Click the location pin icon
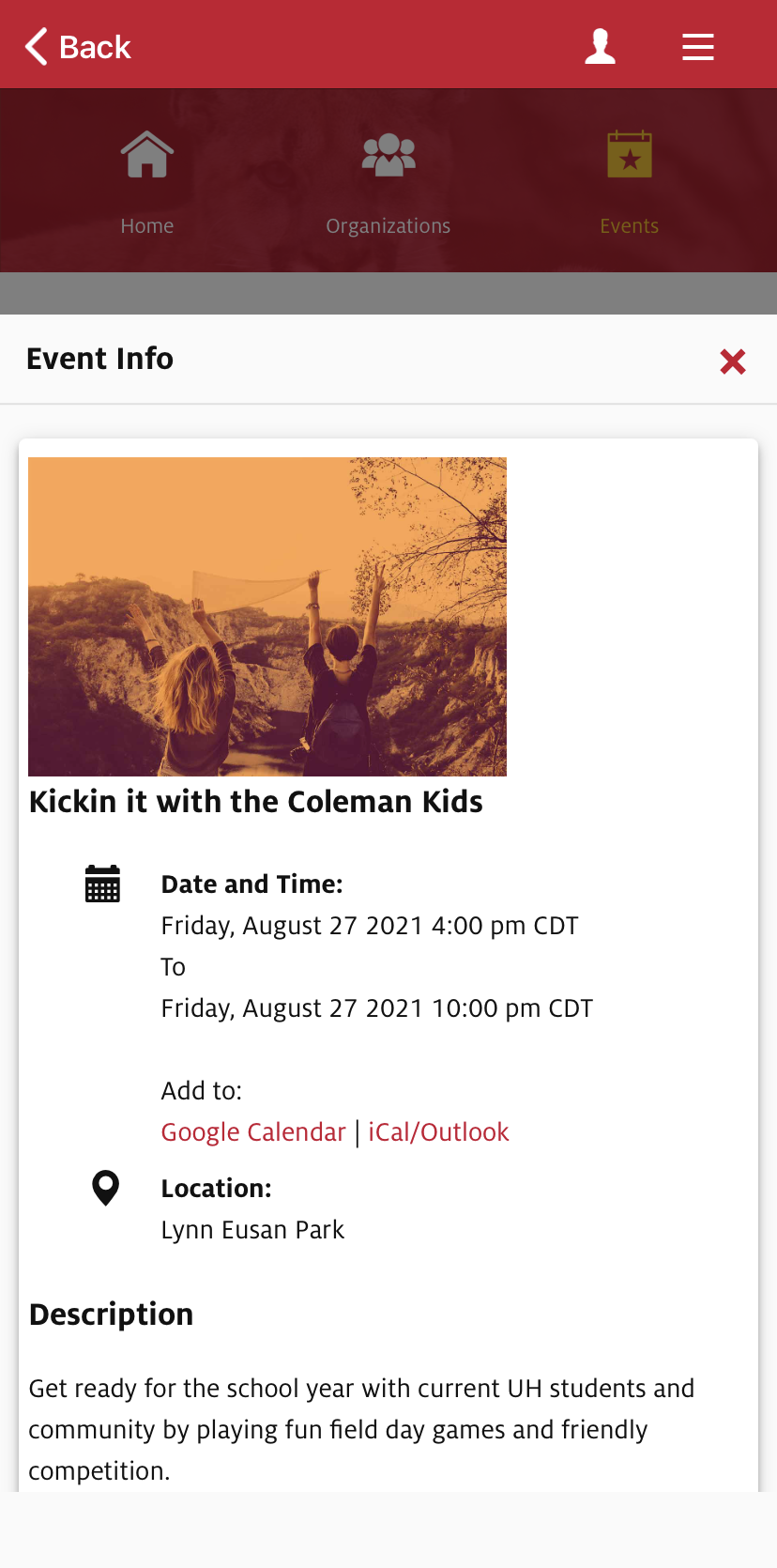Image resolution: width=777 pixels, height=1568 pixels. click(106, 1188)
